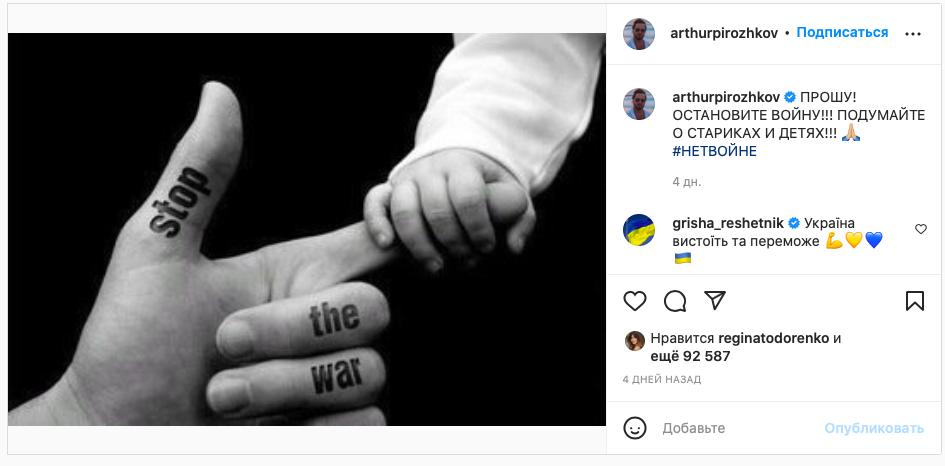Click the stop the war photo
945x466 pixels.
point(307,229)
